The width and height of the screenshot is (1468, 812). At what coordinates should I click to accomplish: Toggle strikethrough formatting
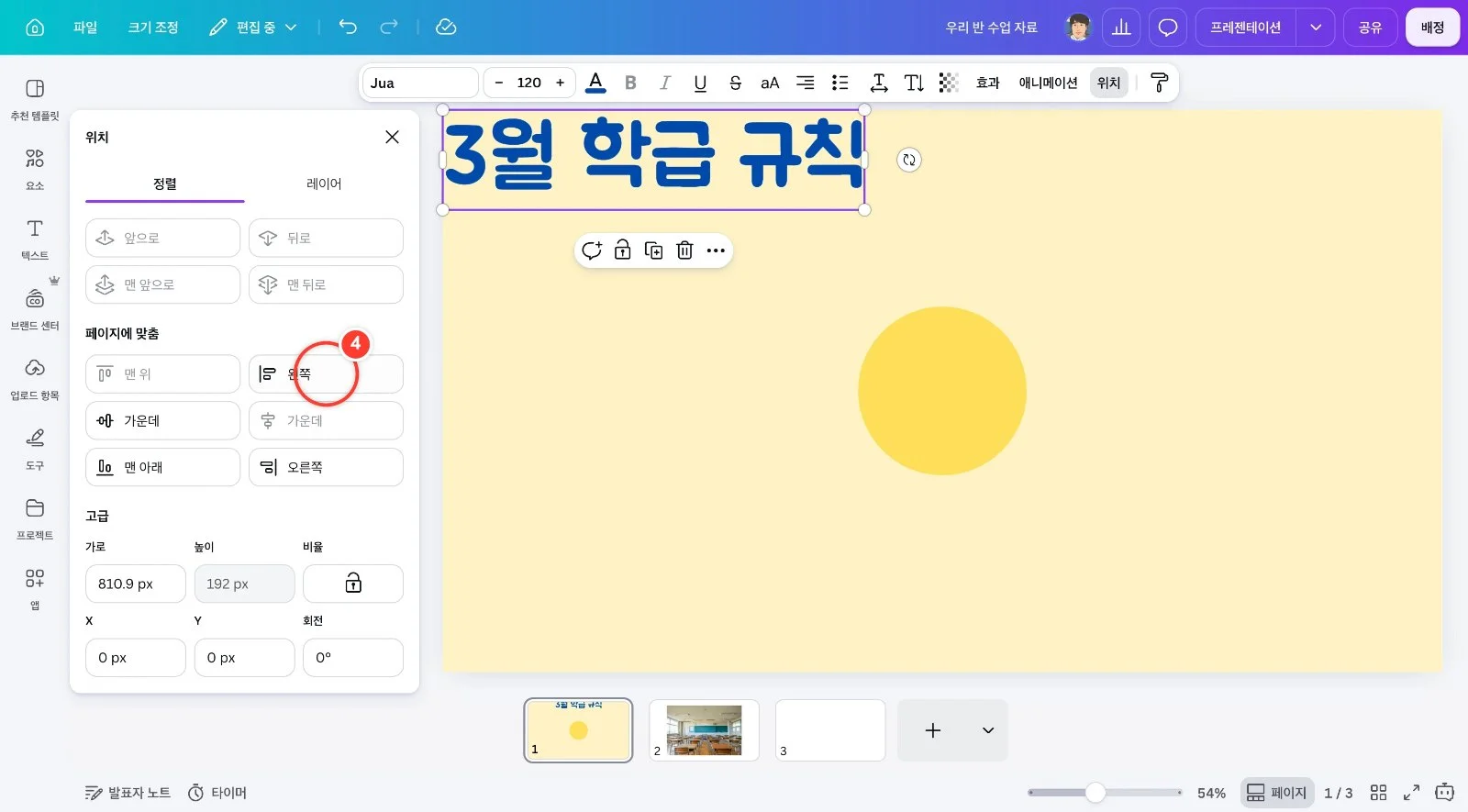pyautogui.click(x=735, y=83)
